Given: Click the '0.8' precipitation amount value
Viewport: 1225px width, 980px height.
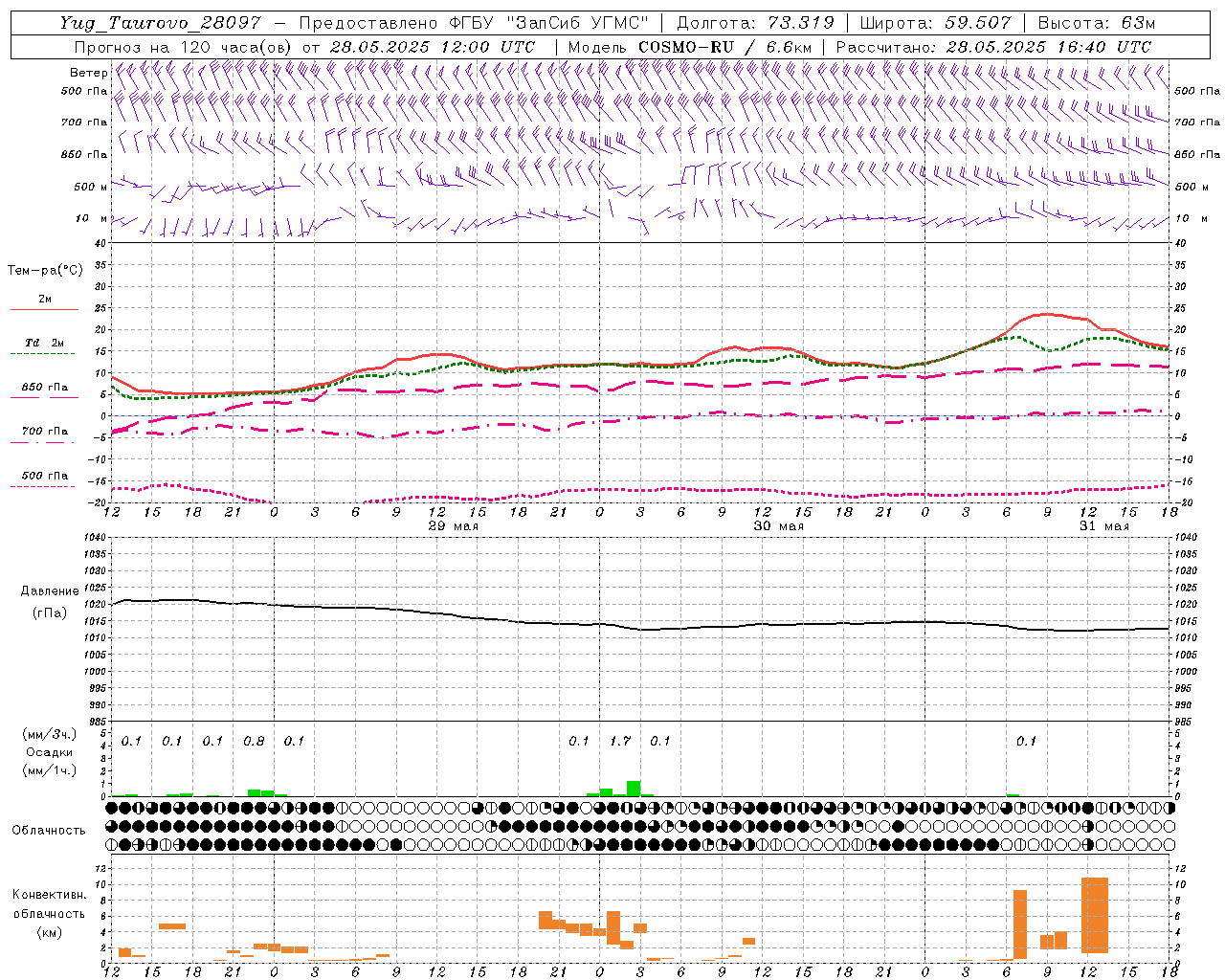Looking at the screenshot, I should tap(254, 742).
